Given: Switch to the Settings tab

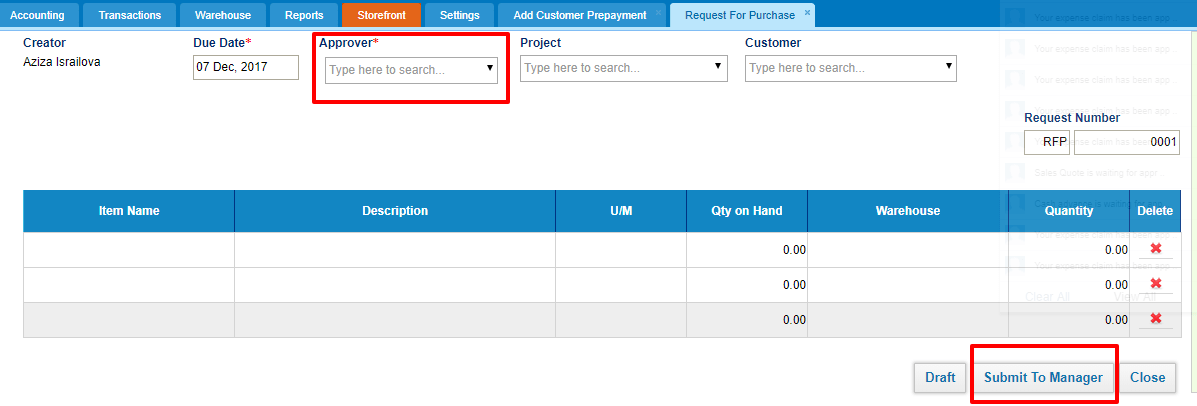Looking at the screenshot, I should 460,15.
